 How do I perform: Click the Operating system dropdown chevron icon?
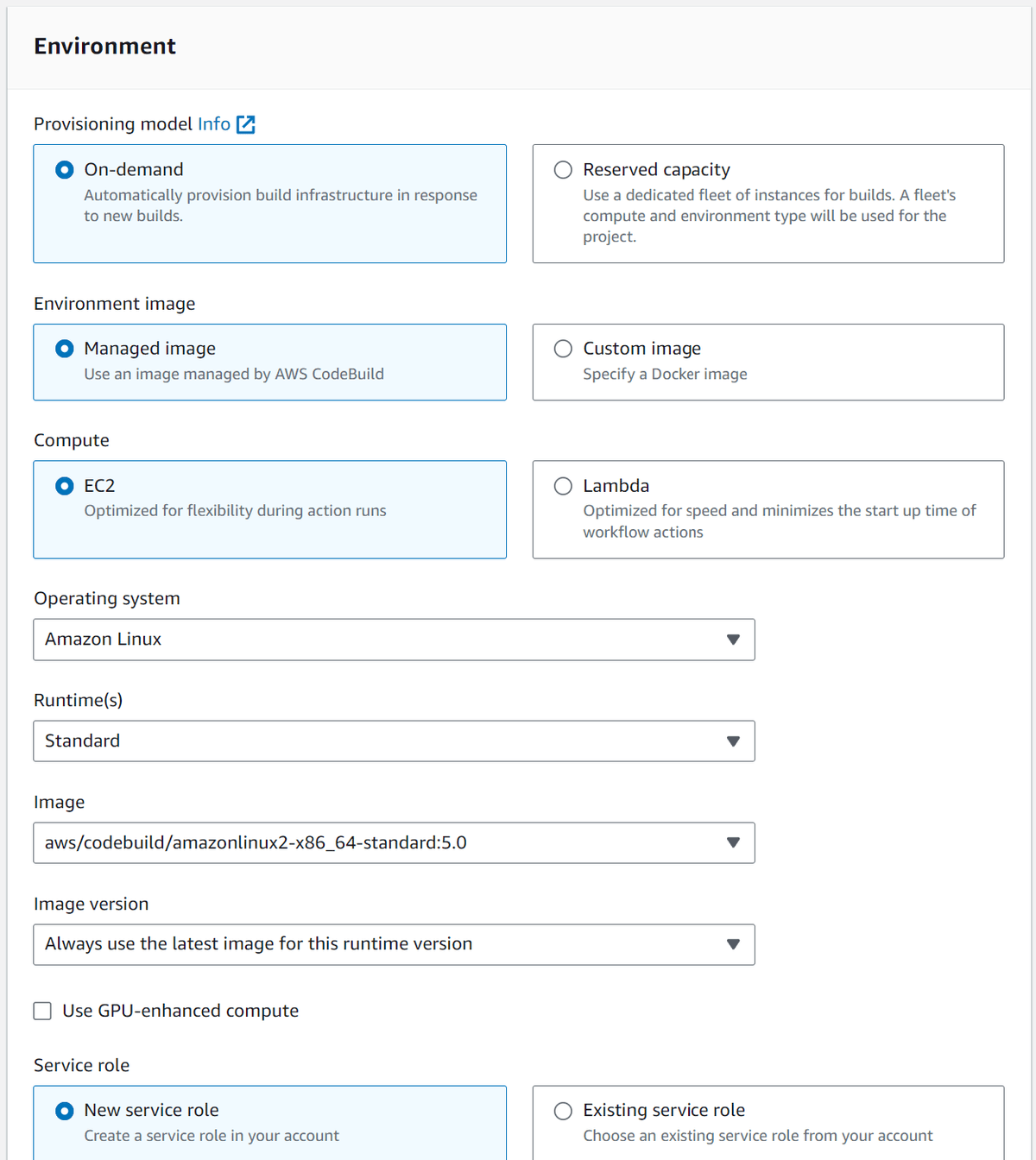(x=733, y=640)
